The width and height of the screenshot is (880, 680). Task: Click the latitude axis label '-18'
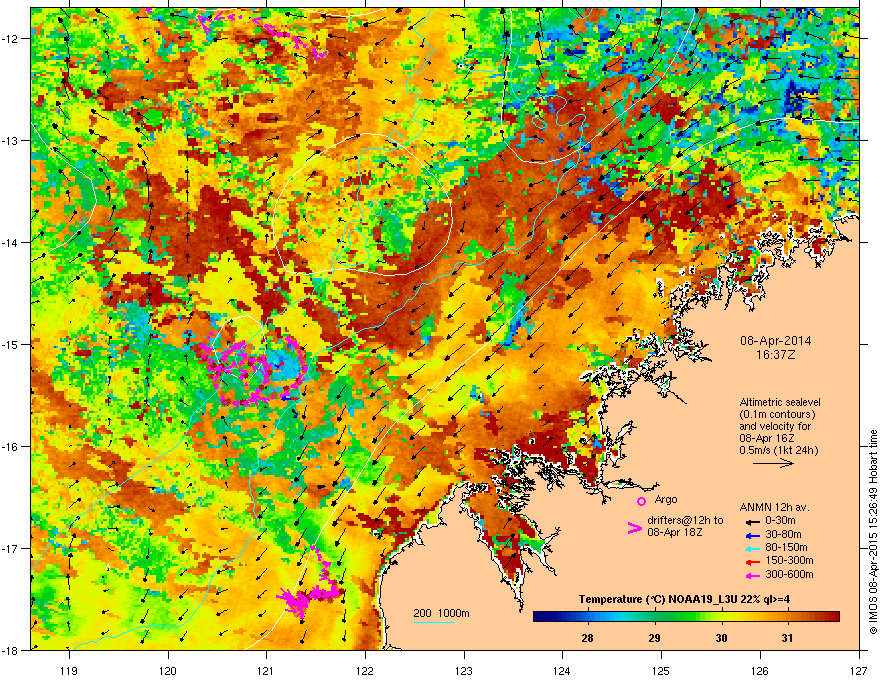[x=10, y=650]
